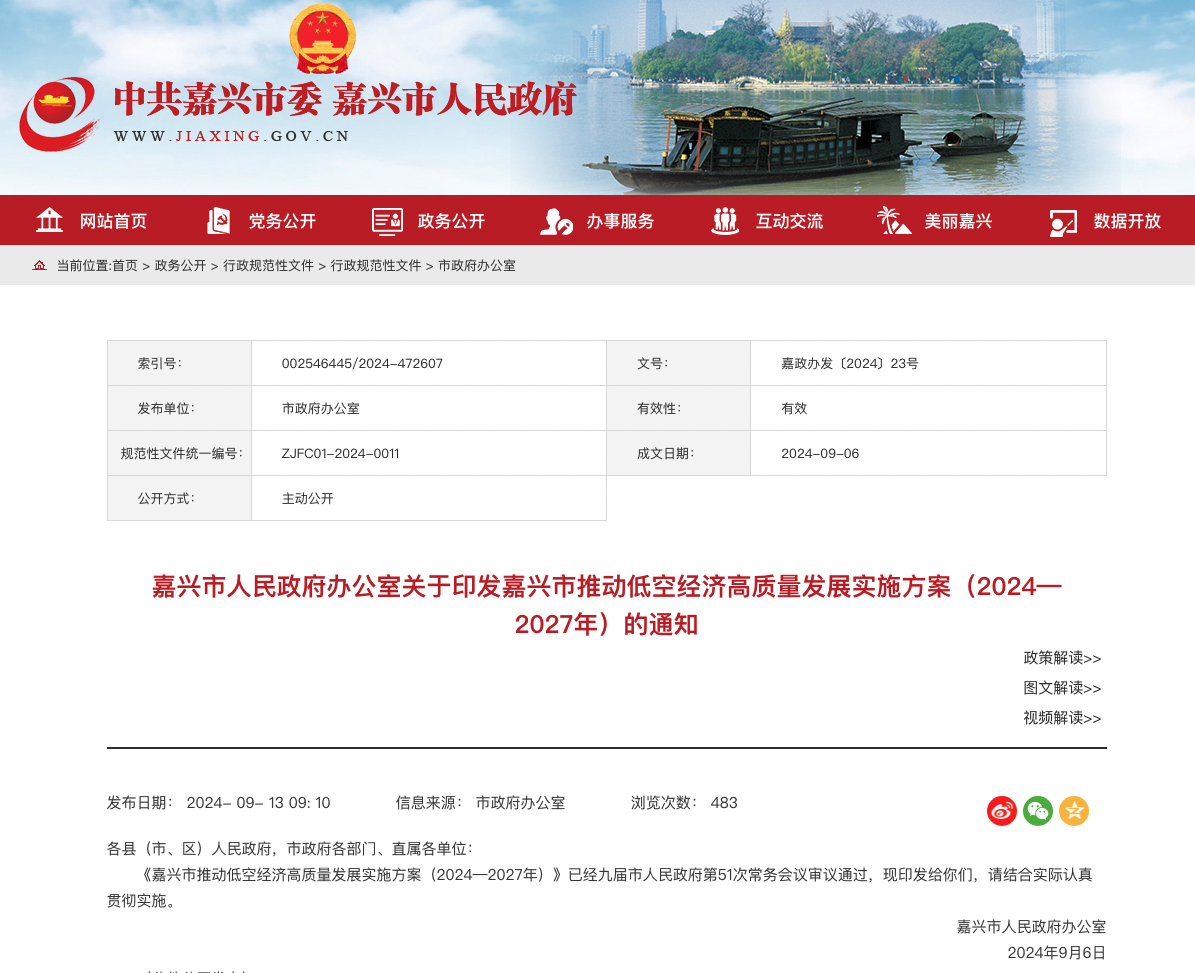Click the 美丽嘉兴 palm tree icon
The width and height of the screenshot is (1195, 973).
pyautogui.click(x=893, y=221)
